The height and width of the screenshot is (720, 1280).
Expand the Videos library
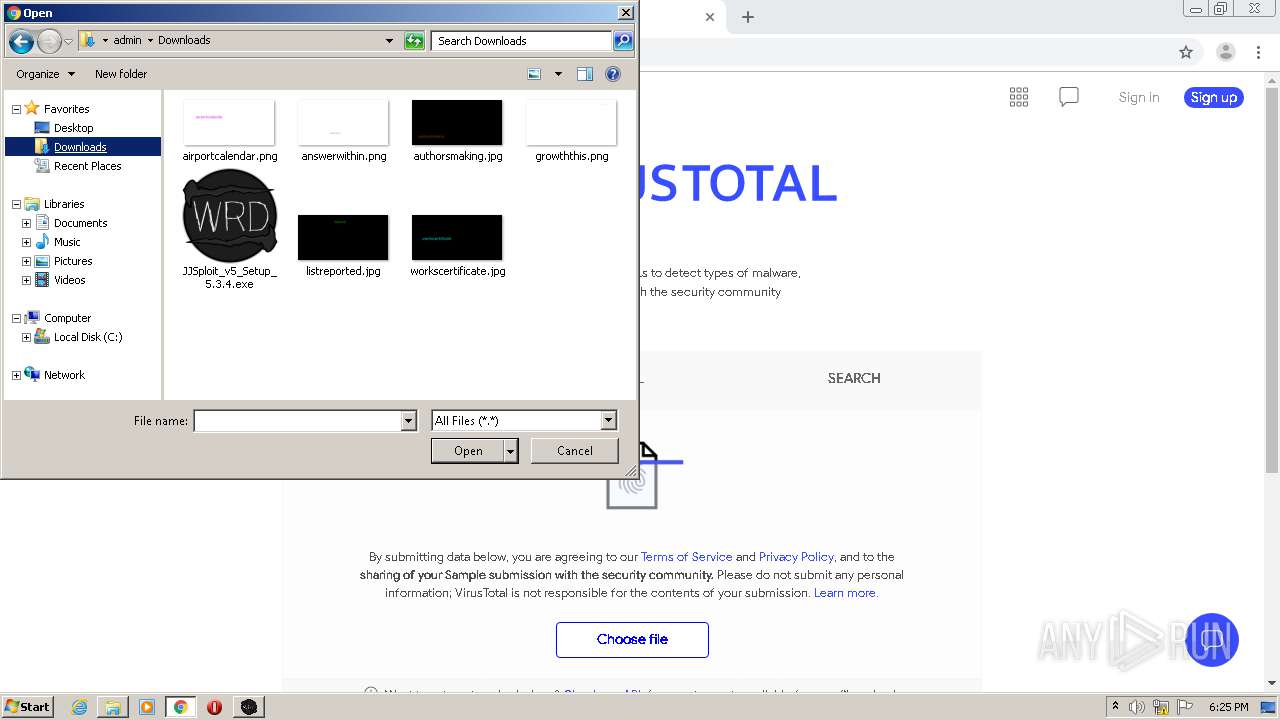26,280
